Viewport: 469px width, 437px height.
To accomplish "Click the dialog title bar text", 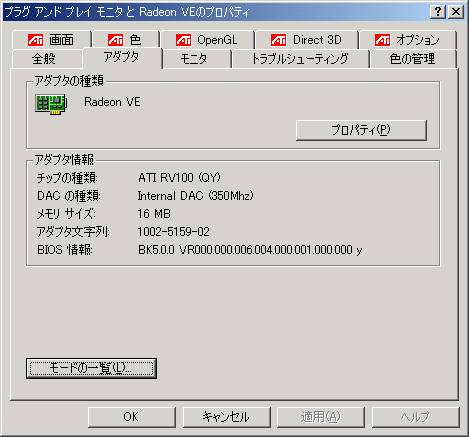I will [x=127, y=12].
